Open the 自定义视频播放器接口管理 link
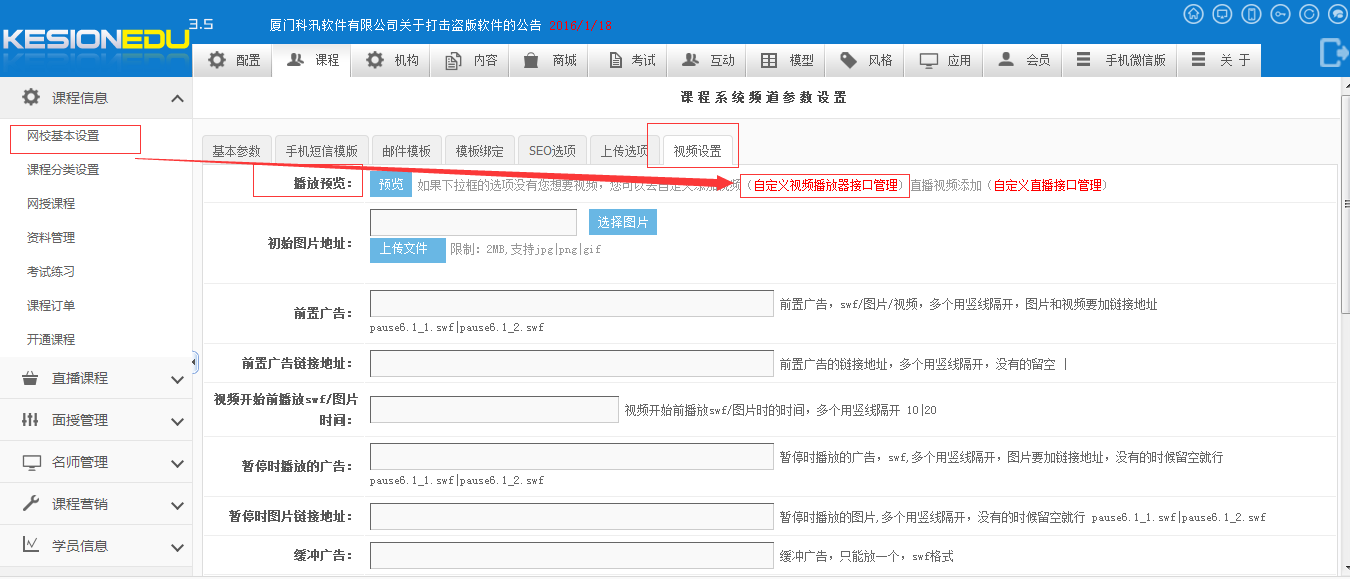 825,185
